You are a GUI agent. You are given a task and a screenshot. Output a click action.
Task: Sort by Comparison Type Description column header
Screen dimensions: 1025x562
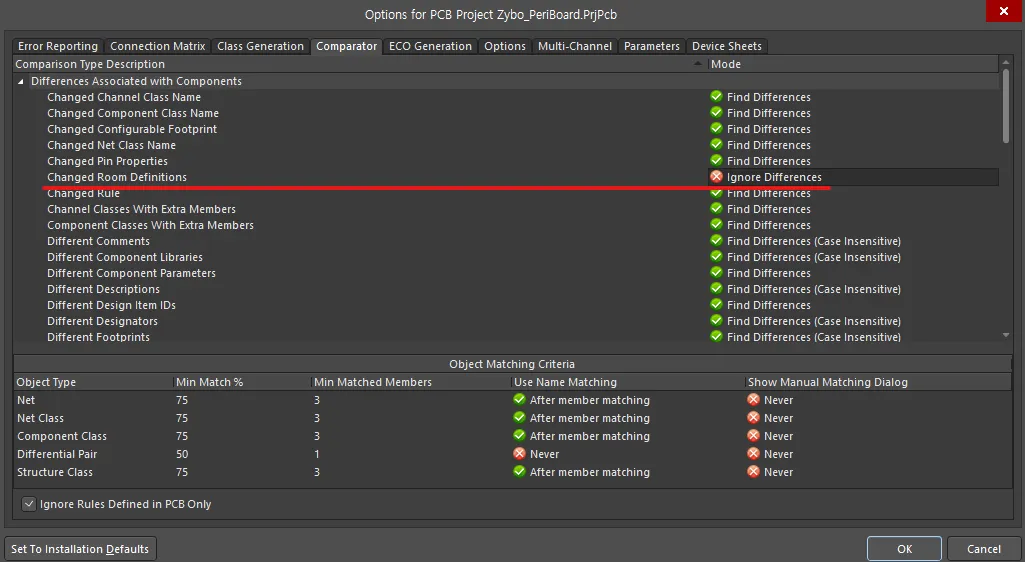tap(360, 64)
